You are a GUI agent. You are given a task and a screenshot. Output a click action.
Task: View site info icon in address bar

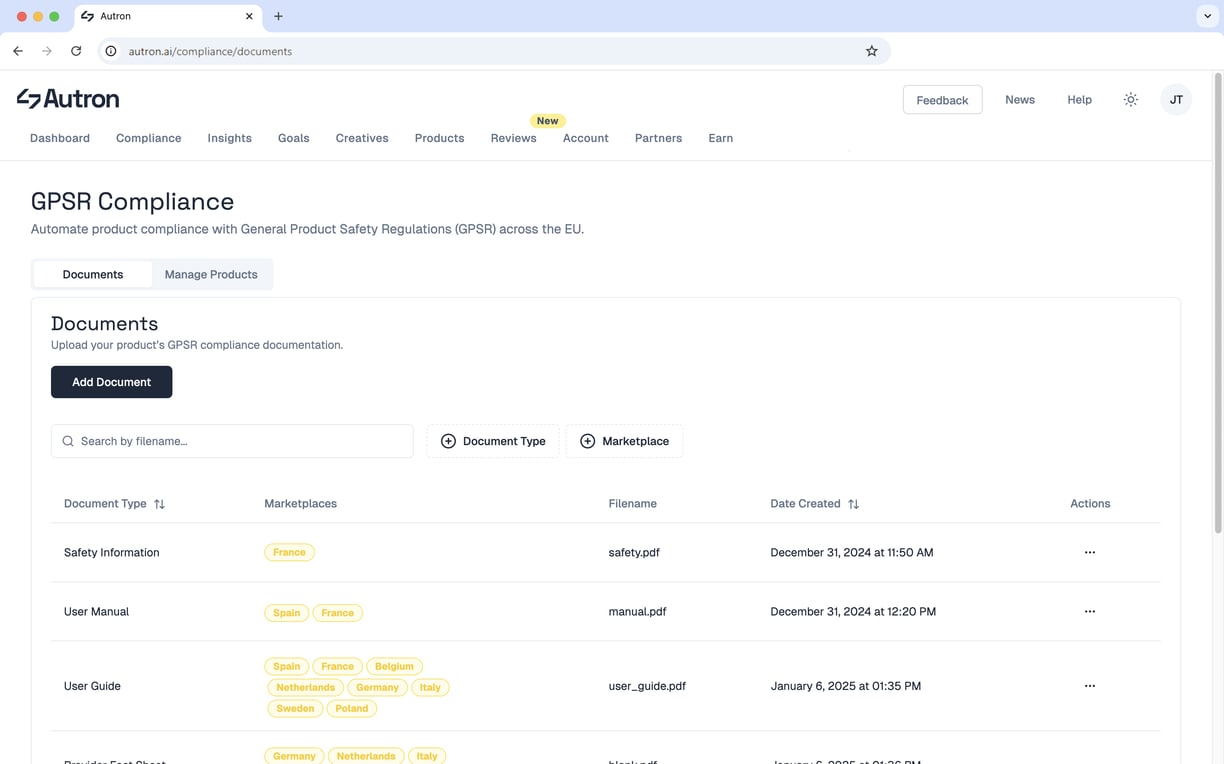111,51
